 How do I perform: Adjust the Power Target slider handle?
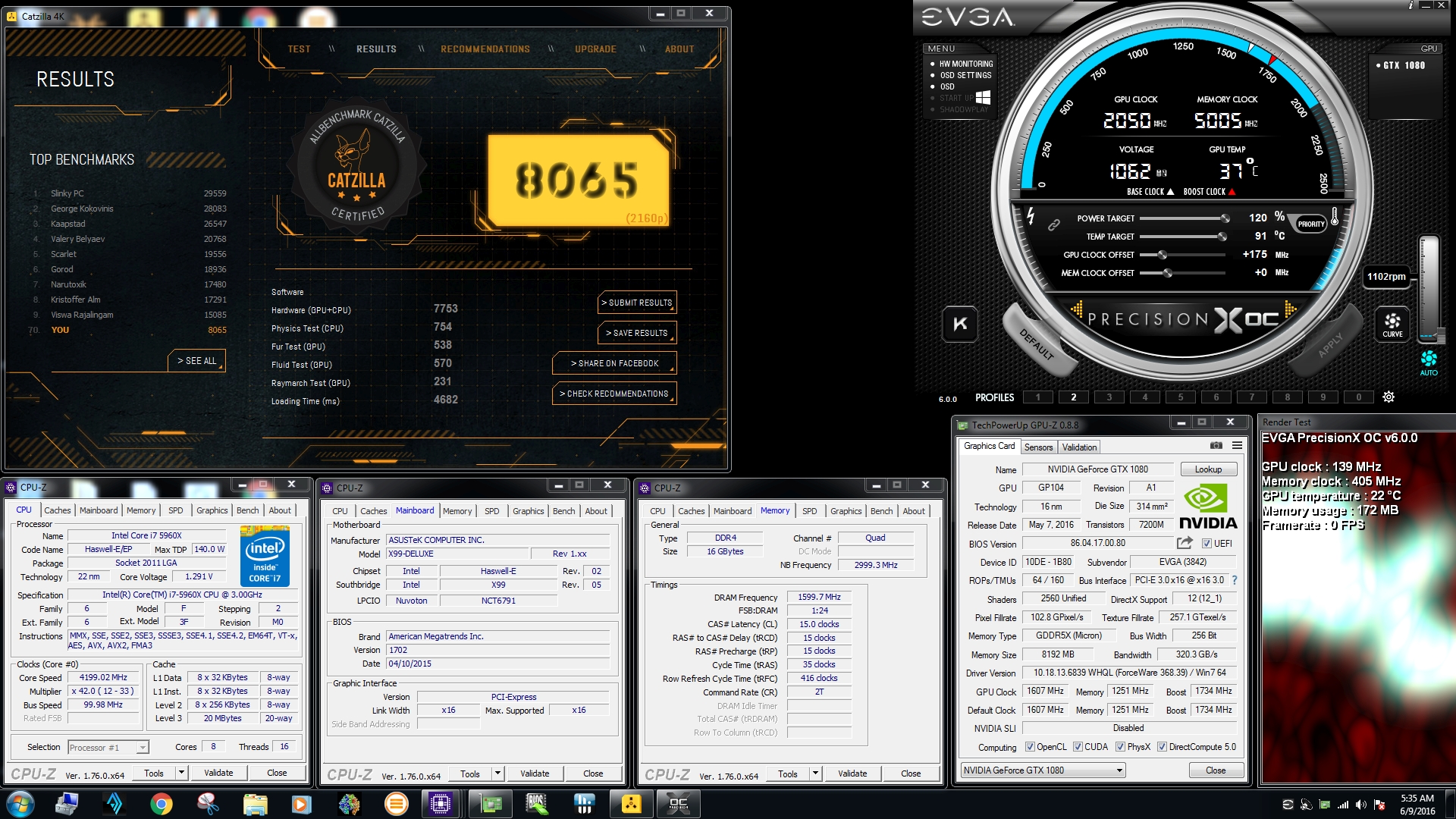1225,218
